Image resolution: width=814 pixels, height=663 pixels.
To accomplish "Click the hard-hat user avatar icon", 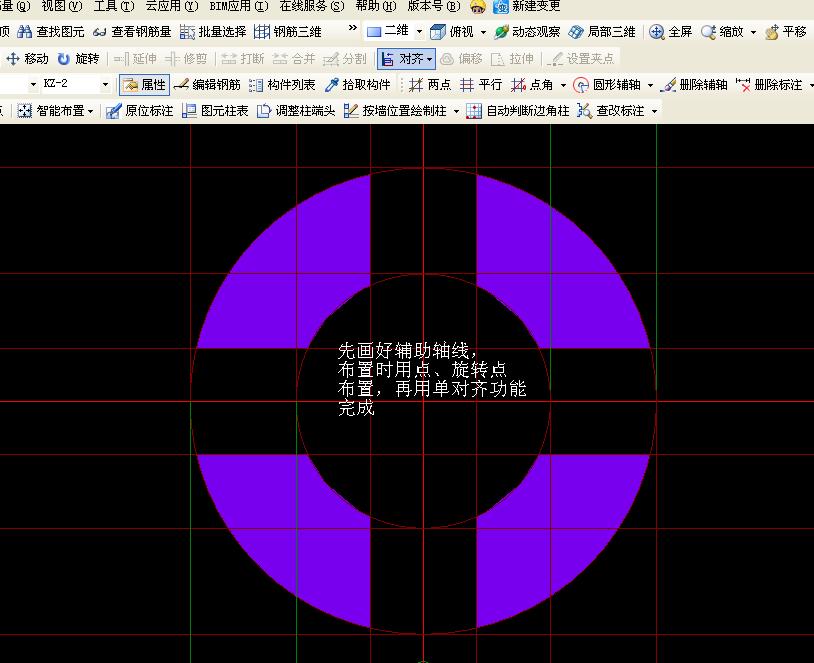I will [478, 6].
